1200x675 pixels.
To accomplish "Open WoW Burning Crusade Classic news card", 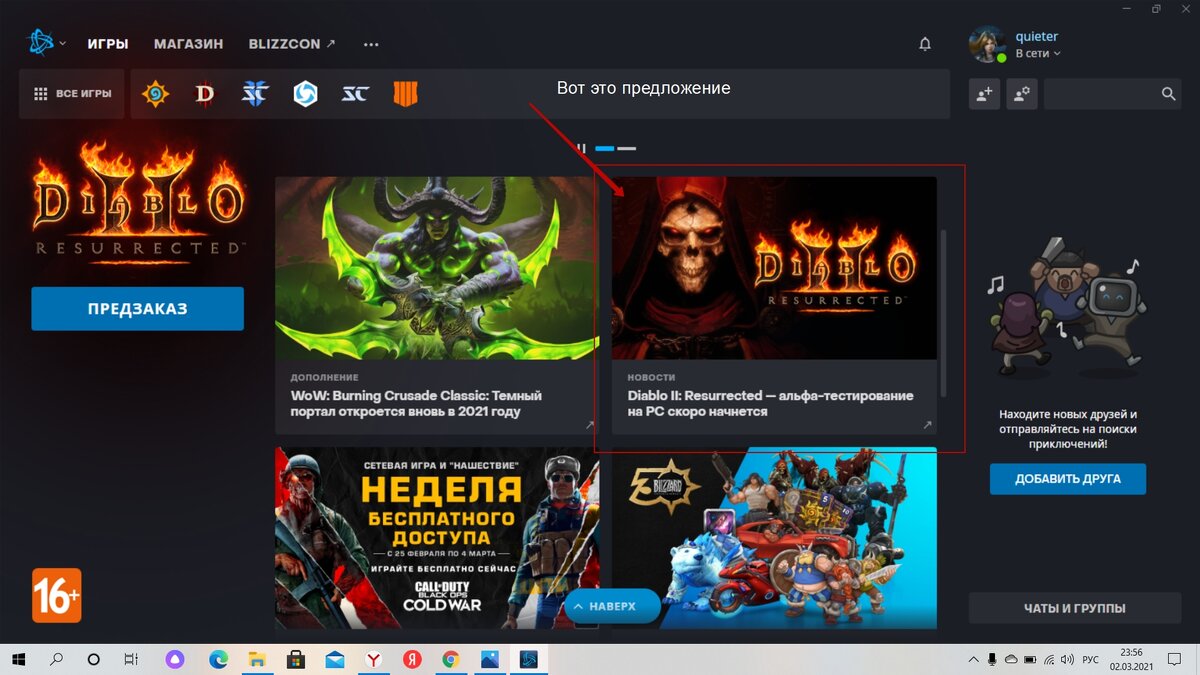I will (437, 305).
